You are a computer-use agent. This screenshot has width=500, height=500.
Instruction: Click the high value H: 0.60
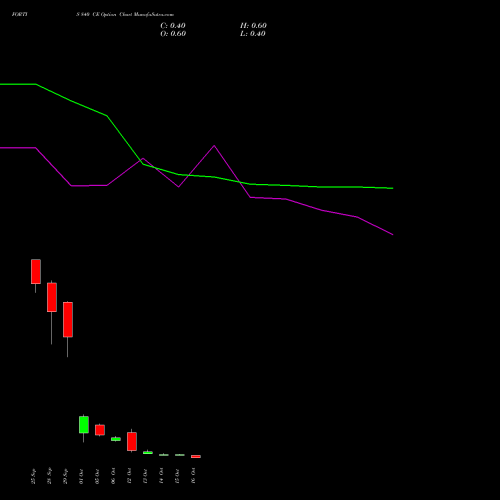pos(253,26)
